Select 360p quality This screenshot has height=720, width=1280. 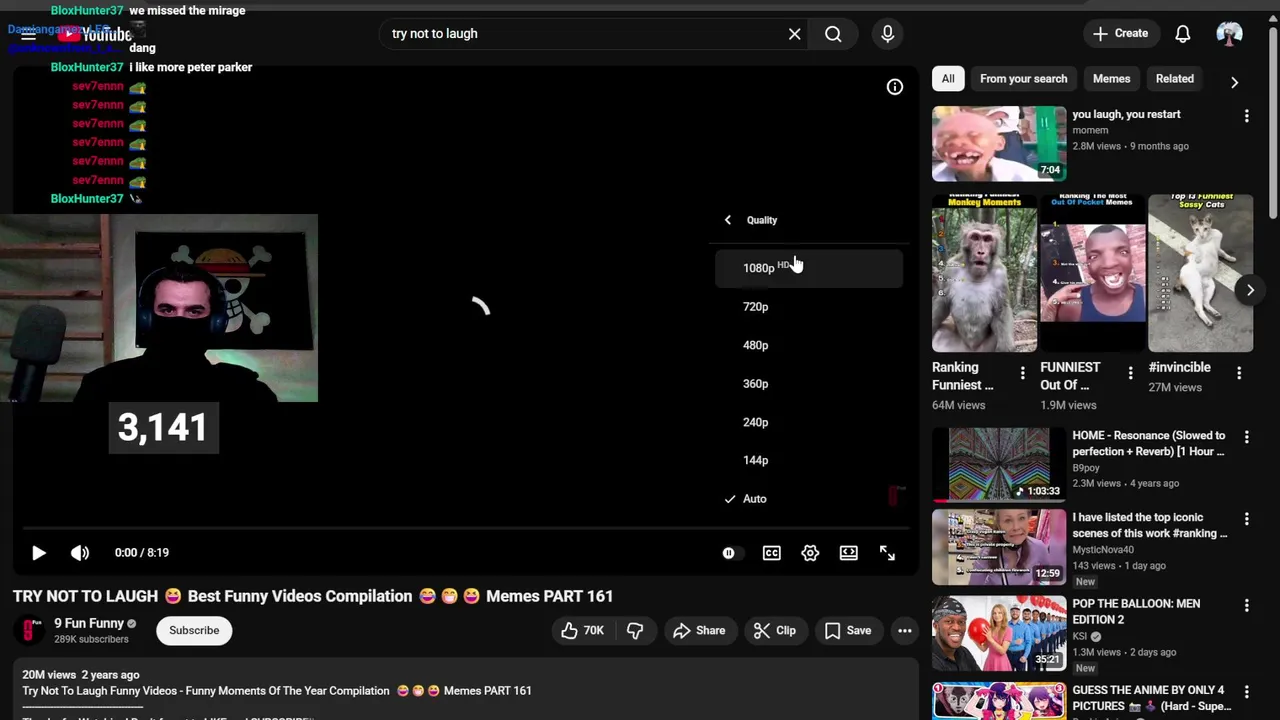coord(809,384)
